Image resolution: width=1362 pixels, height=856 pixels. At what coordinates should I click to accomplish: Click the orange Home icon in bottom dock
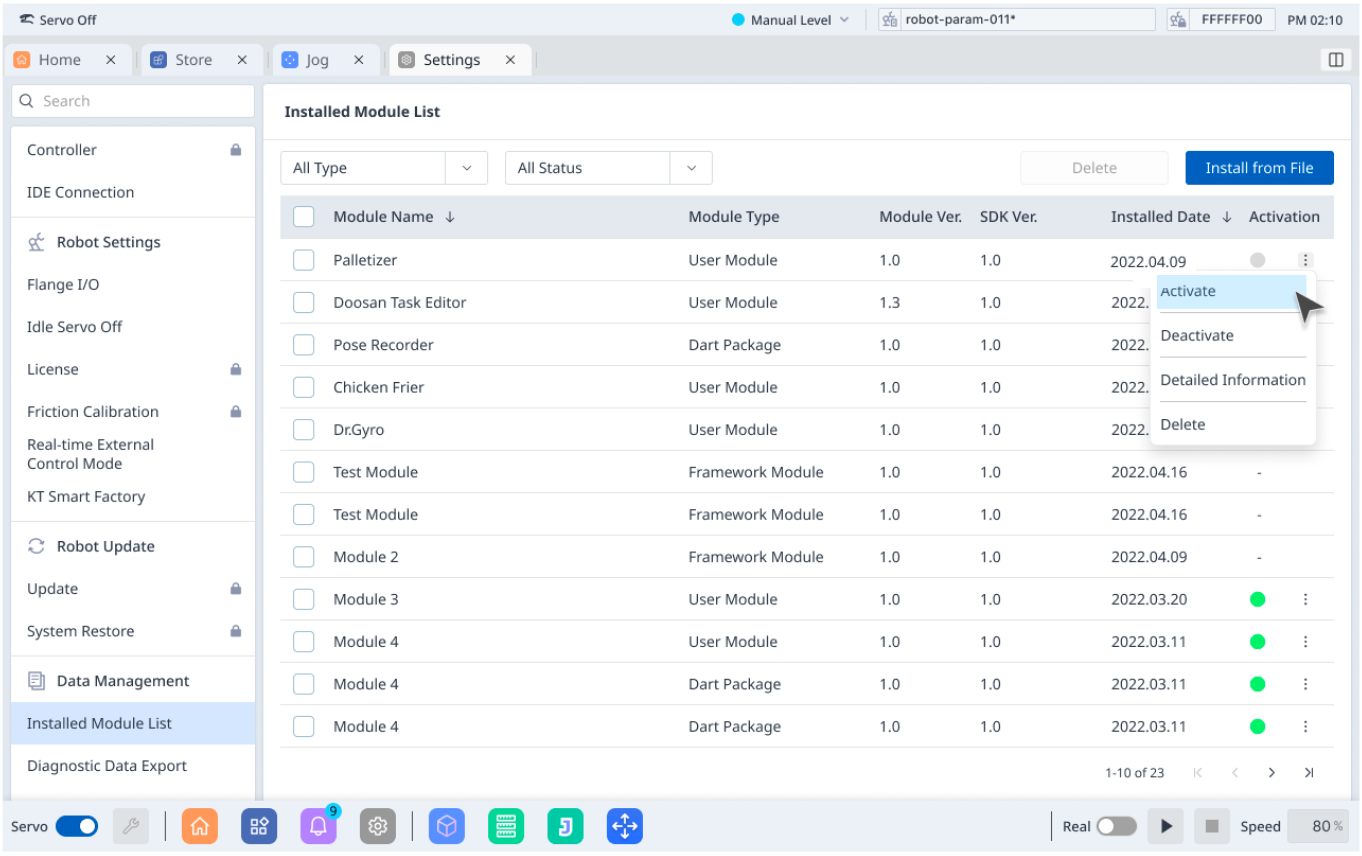(x=199, y=826)
